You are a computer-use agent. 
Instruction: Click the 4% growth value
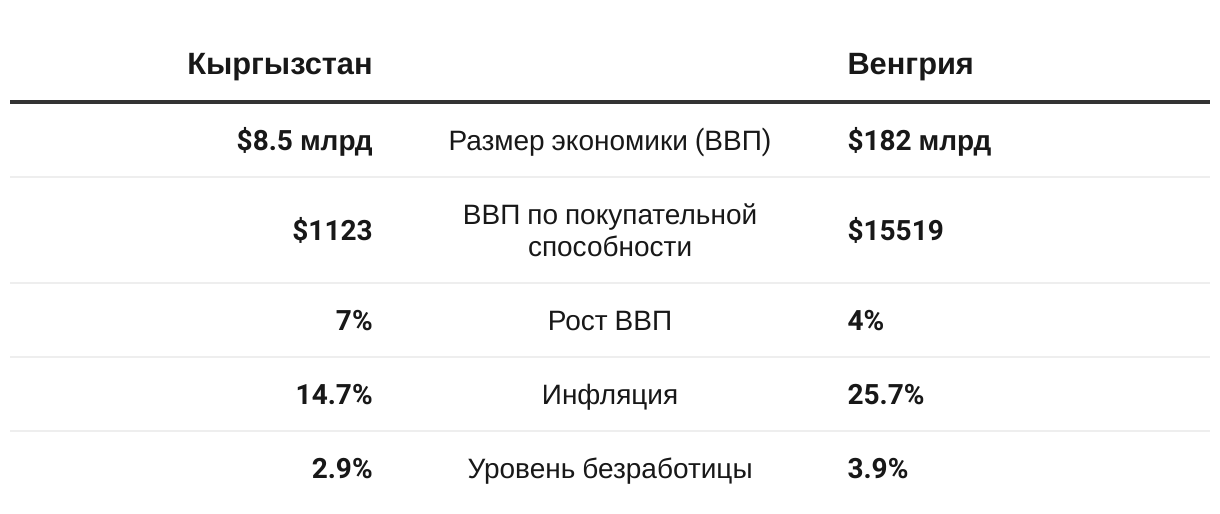[865, 321]
